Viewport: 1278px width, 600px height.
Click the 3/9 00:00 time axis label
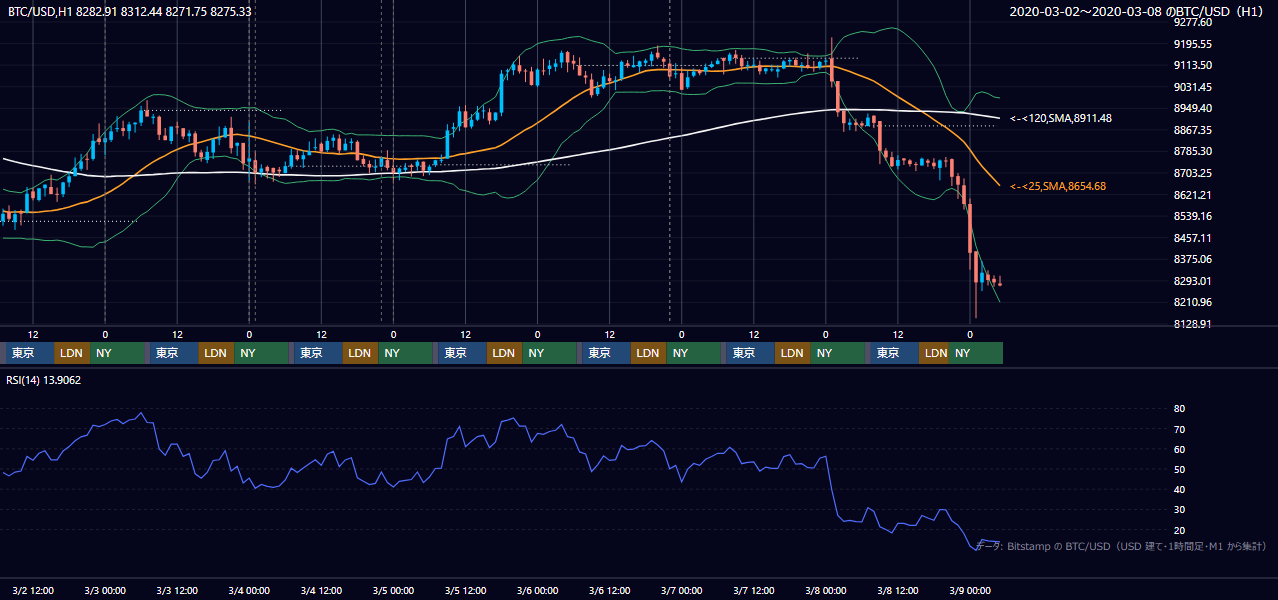click(969, 590)
